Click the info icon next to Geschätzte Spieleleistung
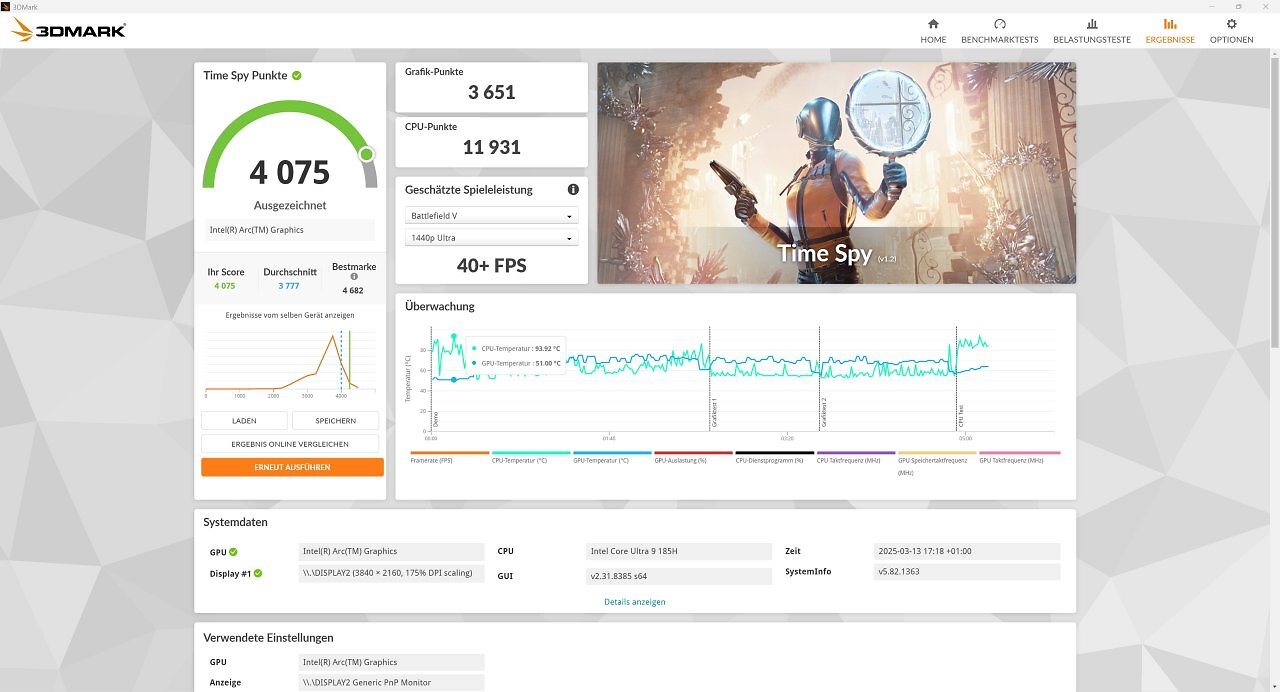The width and height of the screenshot is (1280, 692). click(573, 189)
